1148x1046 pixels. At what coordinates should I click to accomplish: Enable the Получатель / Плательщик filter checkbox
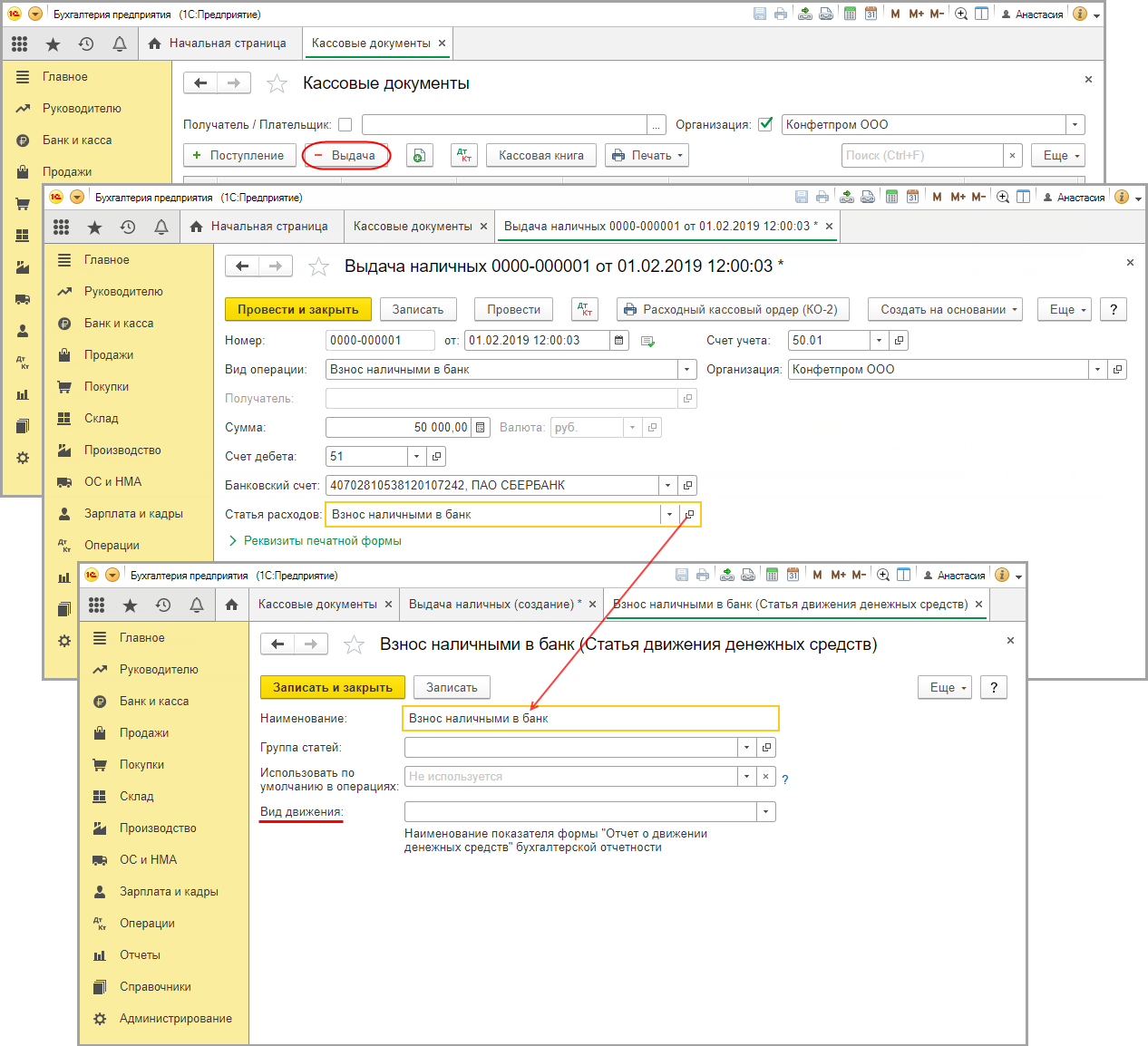(x=345, y=125)
